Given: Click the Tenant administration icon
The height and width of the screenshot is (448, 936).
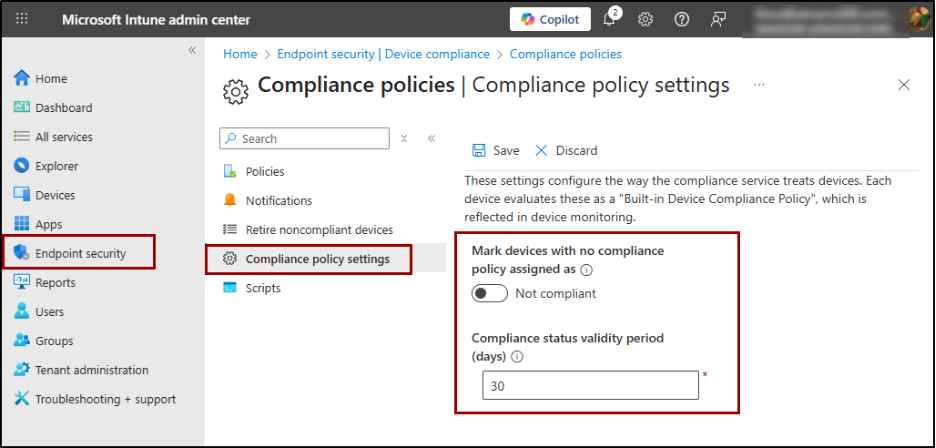Looking at the screenshot, I should coord(21,369).
